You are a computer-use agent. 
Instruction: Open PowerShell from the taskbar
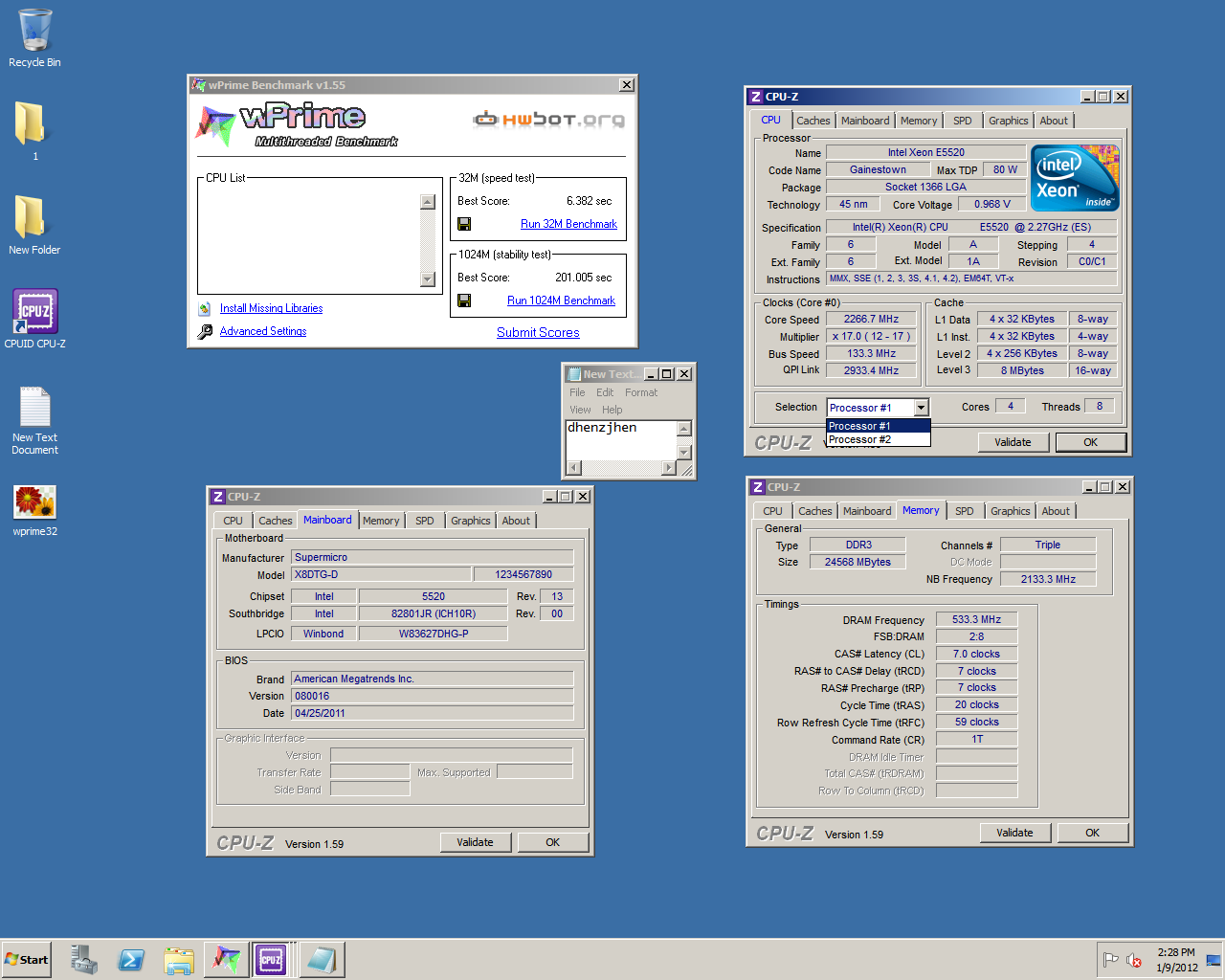131,960
